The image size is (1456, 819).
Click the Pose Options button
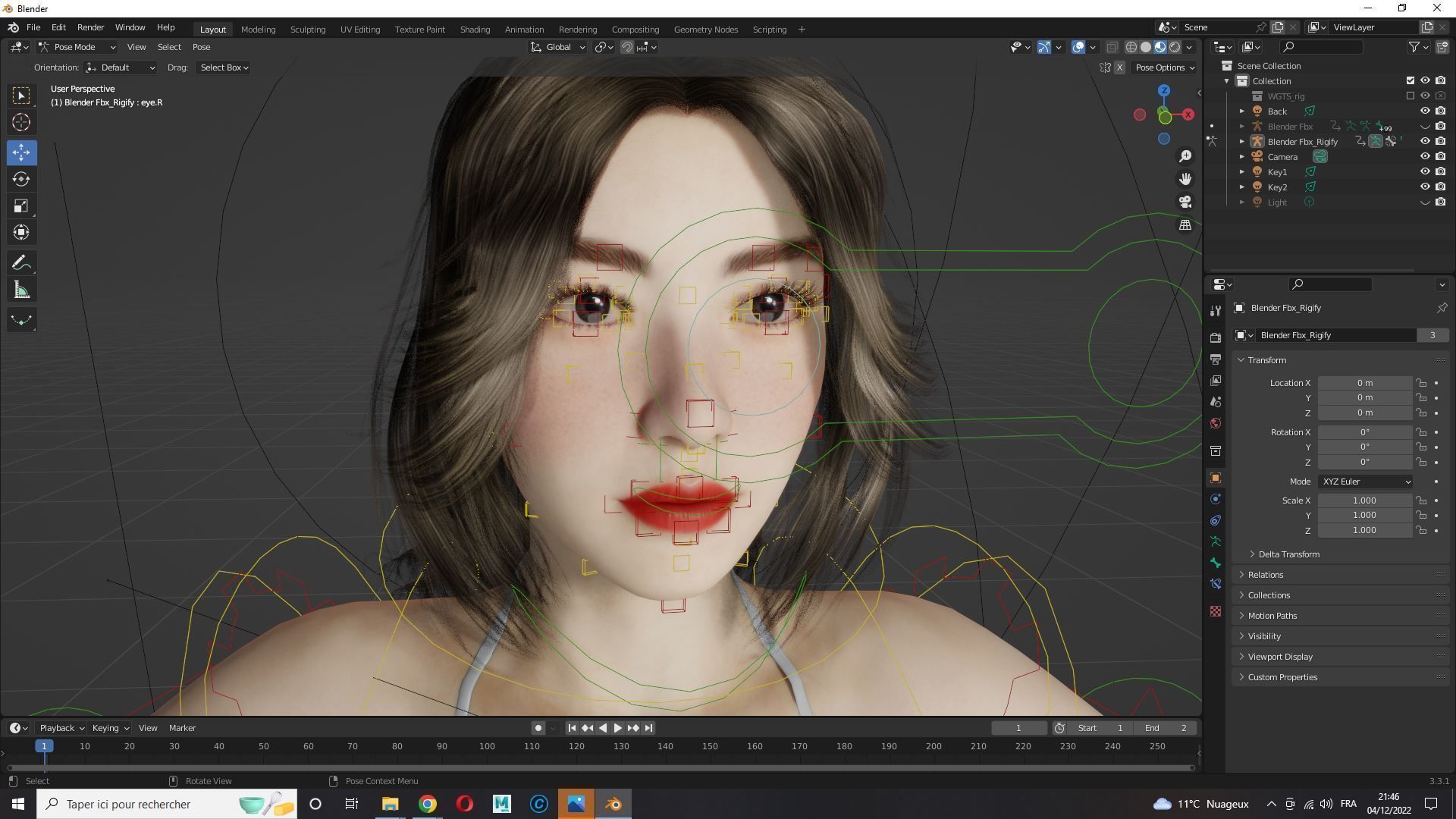(x=1164, y=67)
